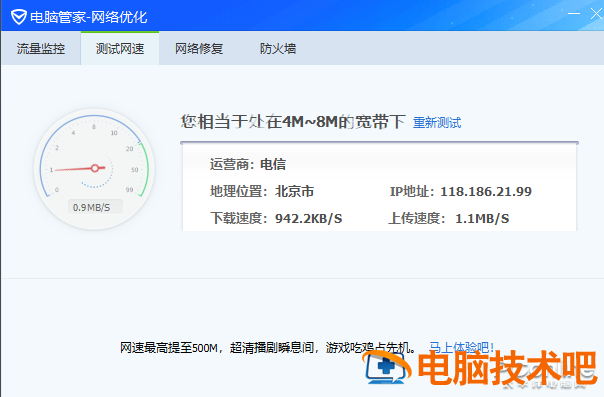Click the 电脑管家-网络优化 title text
Viewport: 604px width, 397px height.
[x=89, y=17]
